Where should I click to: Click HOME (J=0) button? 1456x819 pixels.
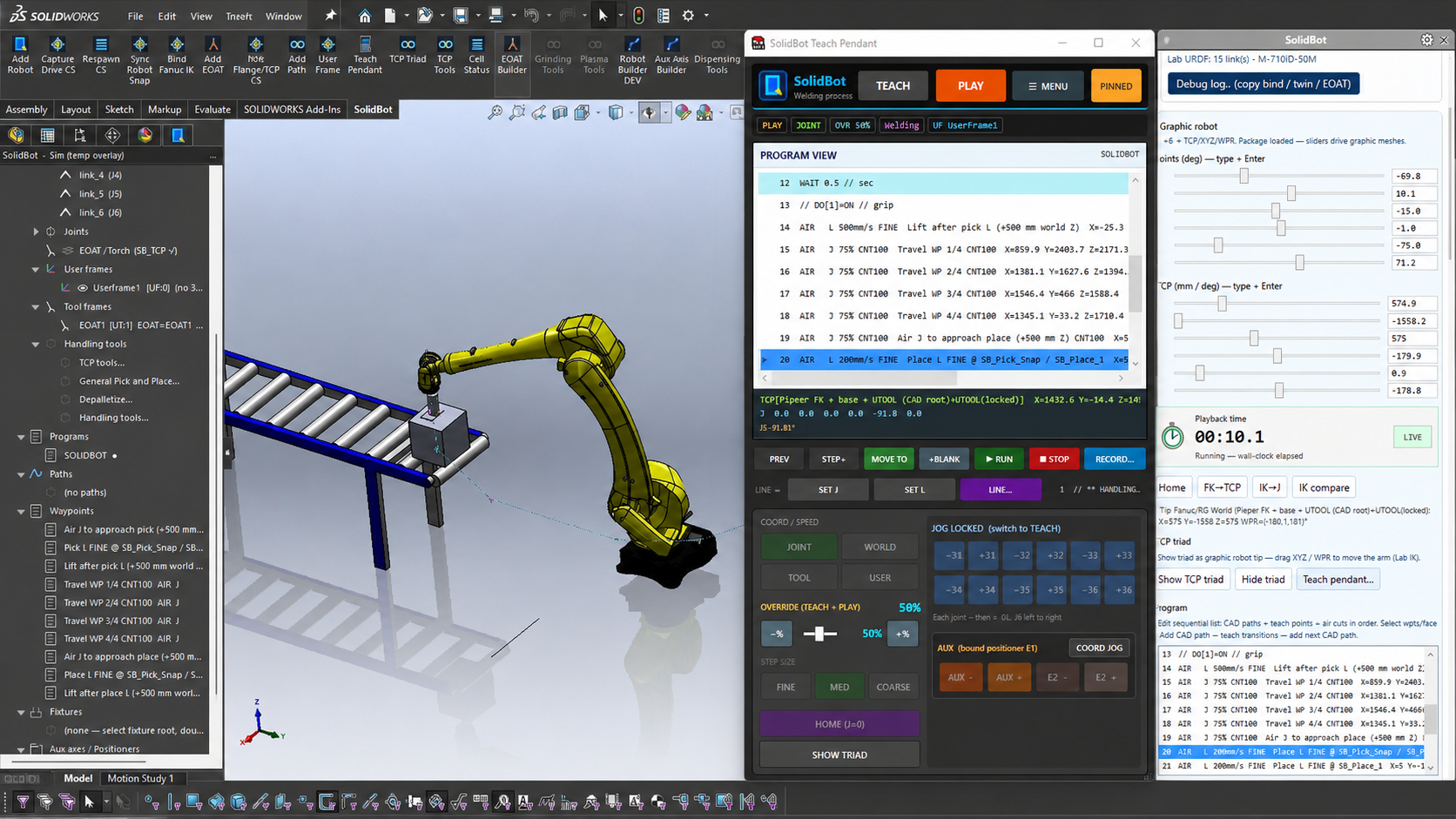[x=839, y=724]
